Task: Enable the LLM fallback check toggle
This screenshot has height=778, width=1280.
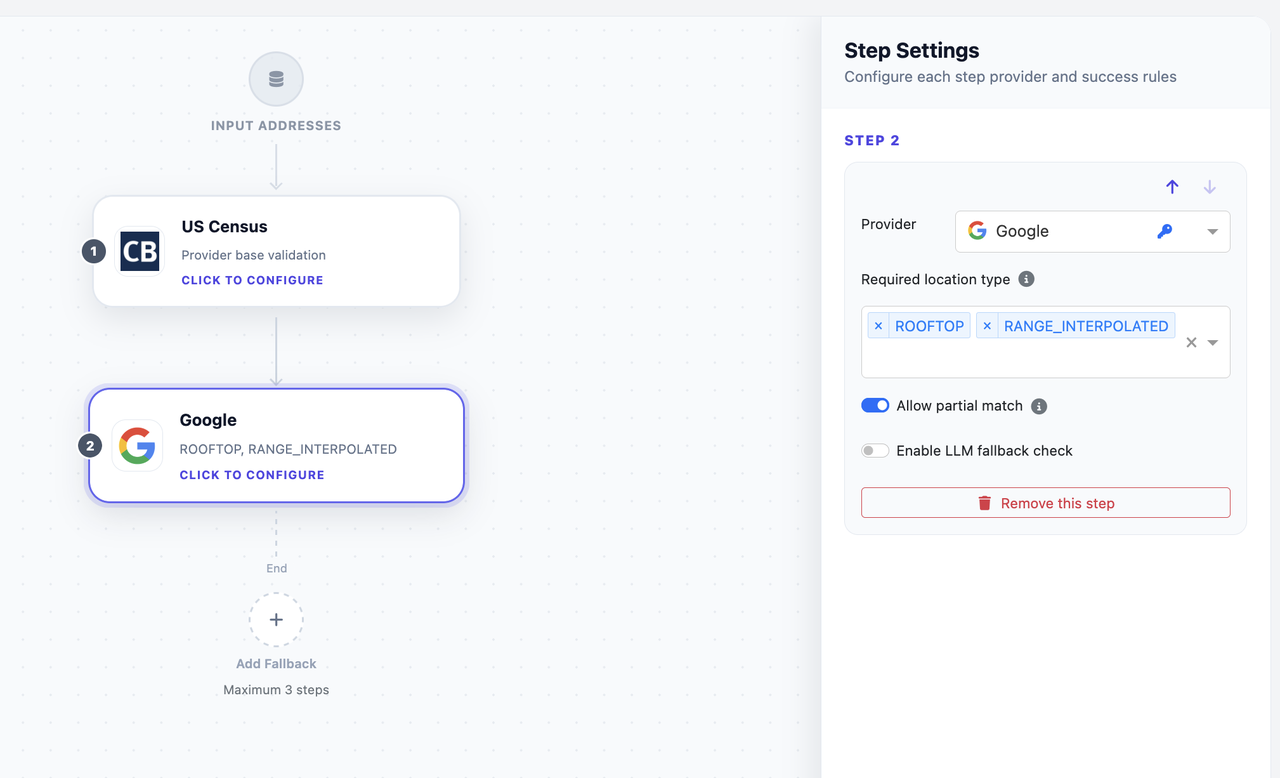Action: [x=875, y=450]
